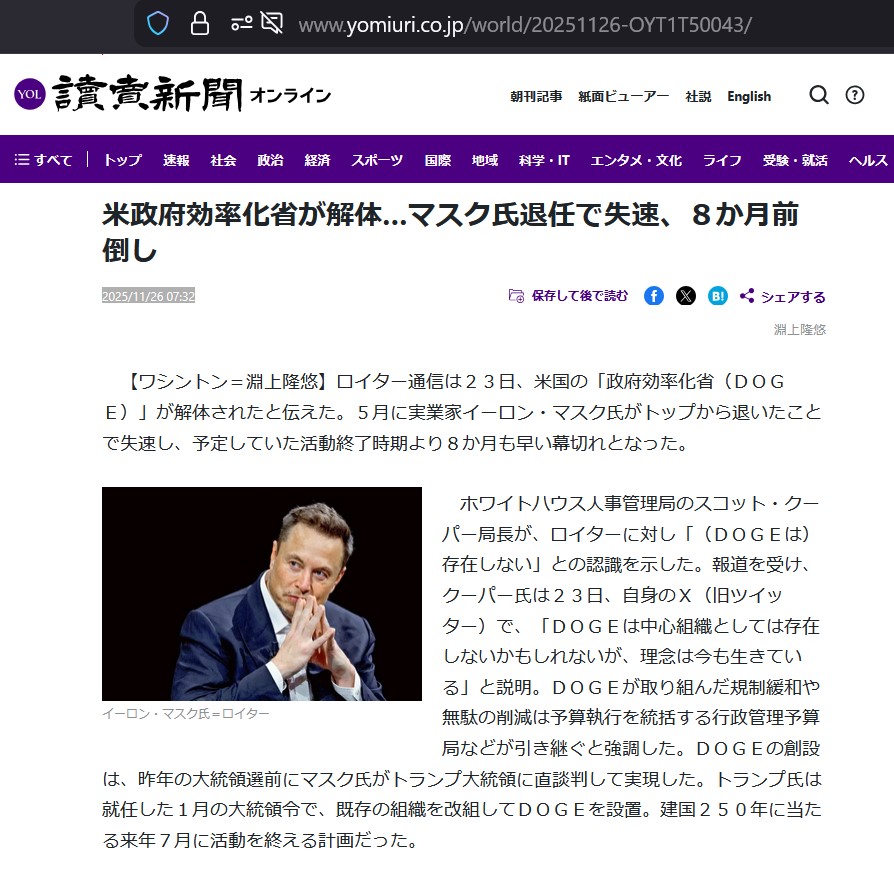
Task: Share article on Facebook
Action: (654, 296)
